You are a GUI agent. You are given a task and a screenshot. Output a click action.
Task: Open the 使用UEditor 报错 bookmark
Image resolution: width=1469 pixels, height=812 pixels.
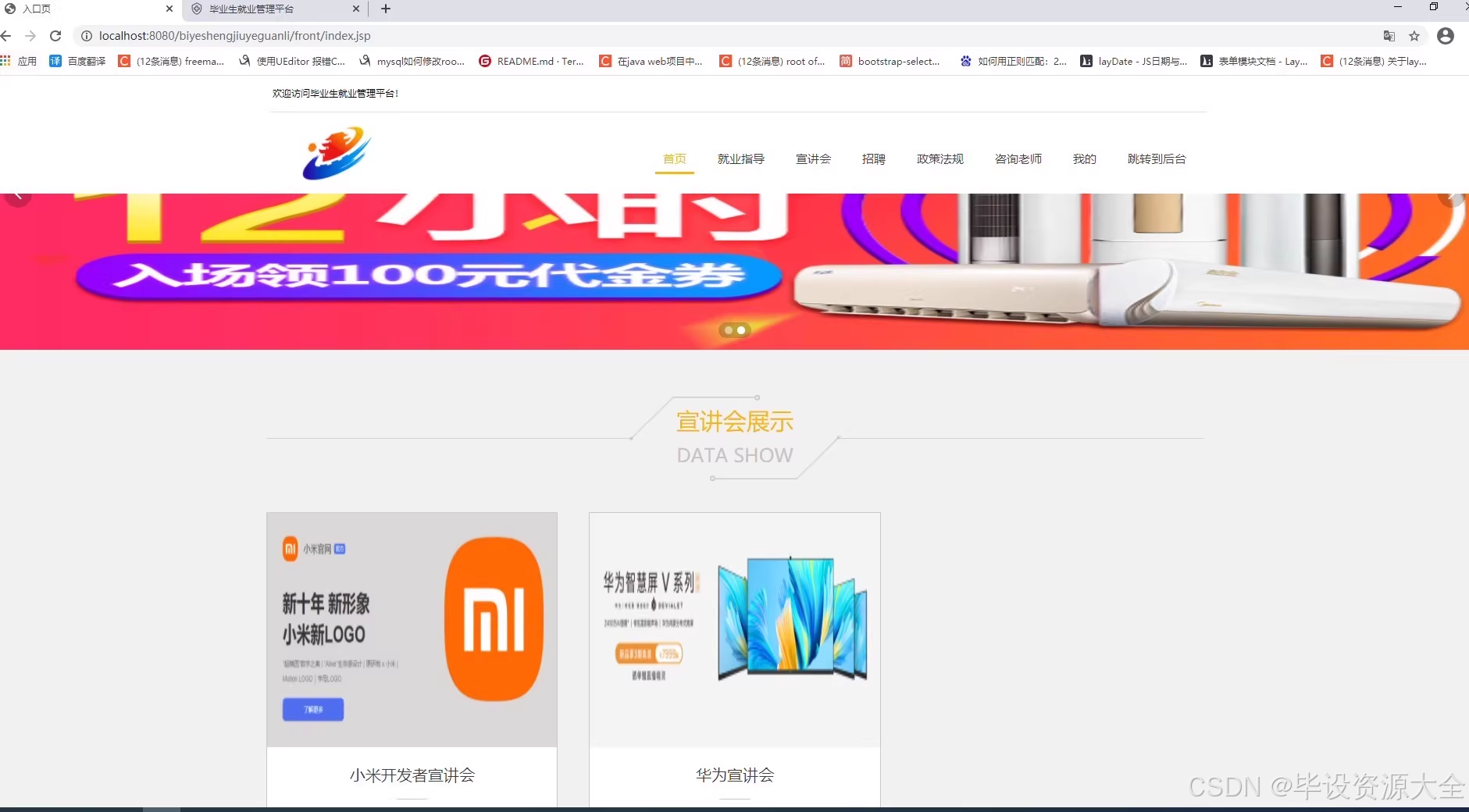pos(292,61)
